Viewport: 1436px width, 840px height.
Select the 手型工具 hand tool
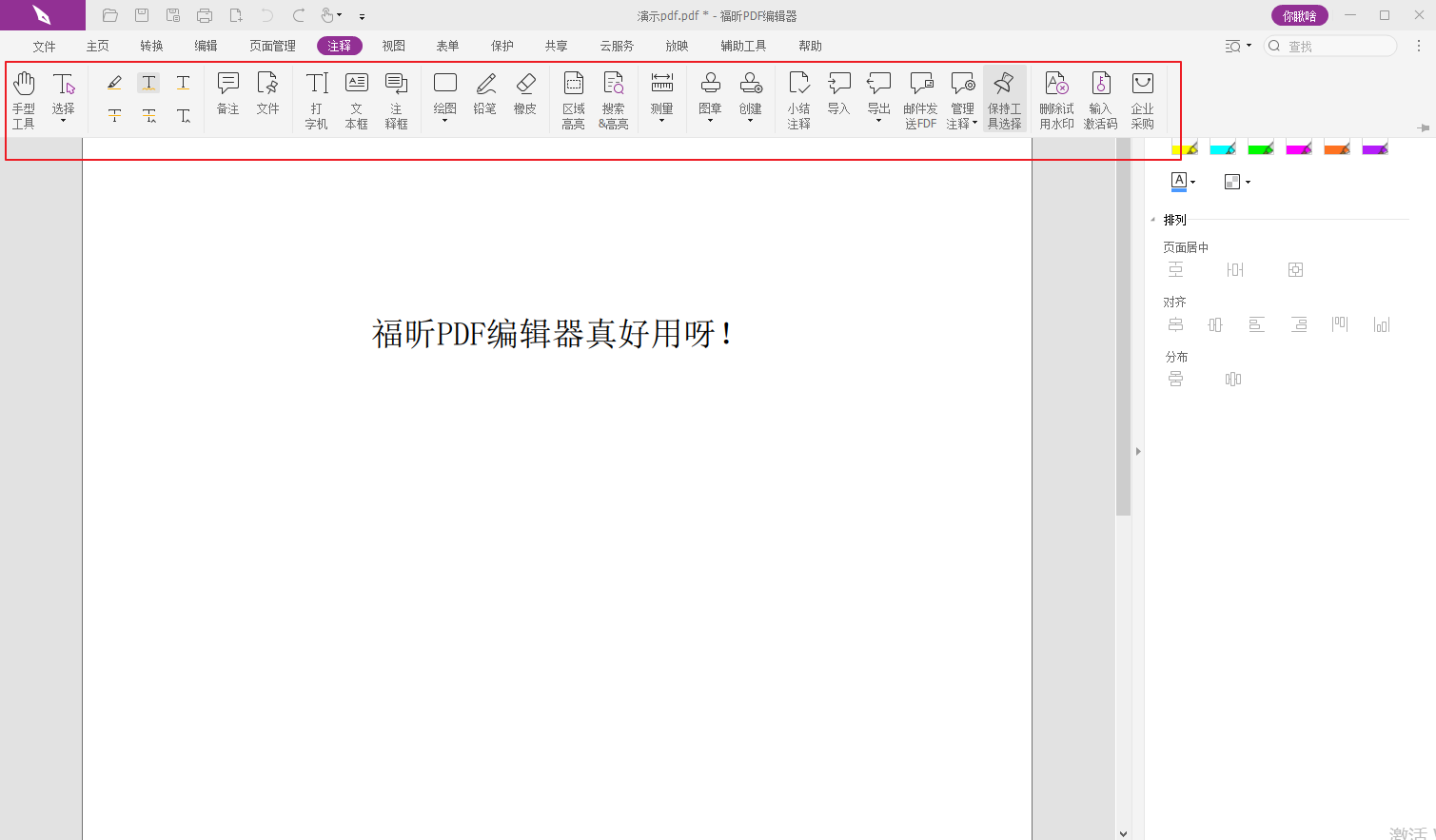pyautogui.click(x=24, y=100)
